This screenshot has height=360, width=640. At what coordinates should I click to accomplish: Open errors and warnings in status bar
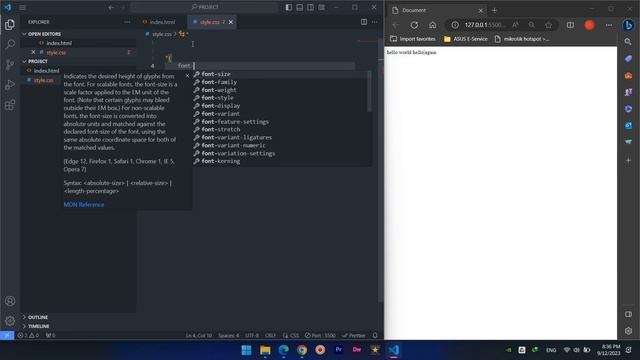click(28, 335)
